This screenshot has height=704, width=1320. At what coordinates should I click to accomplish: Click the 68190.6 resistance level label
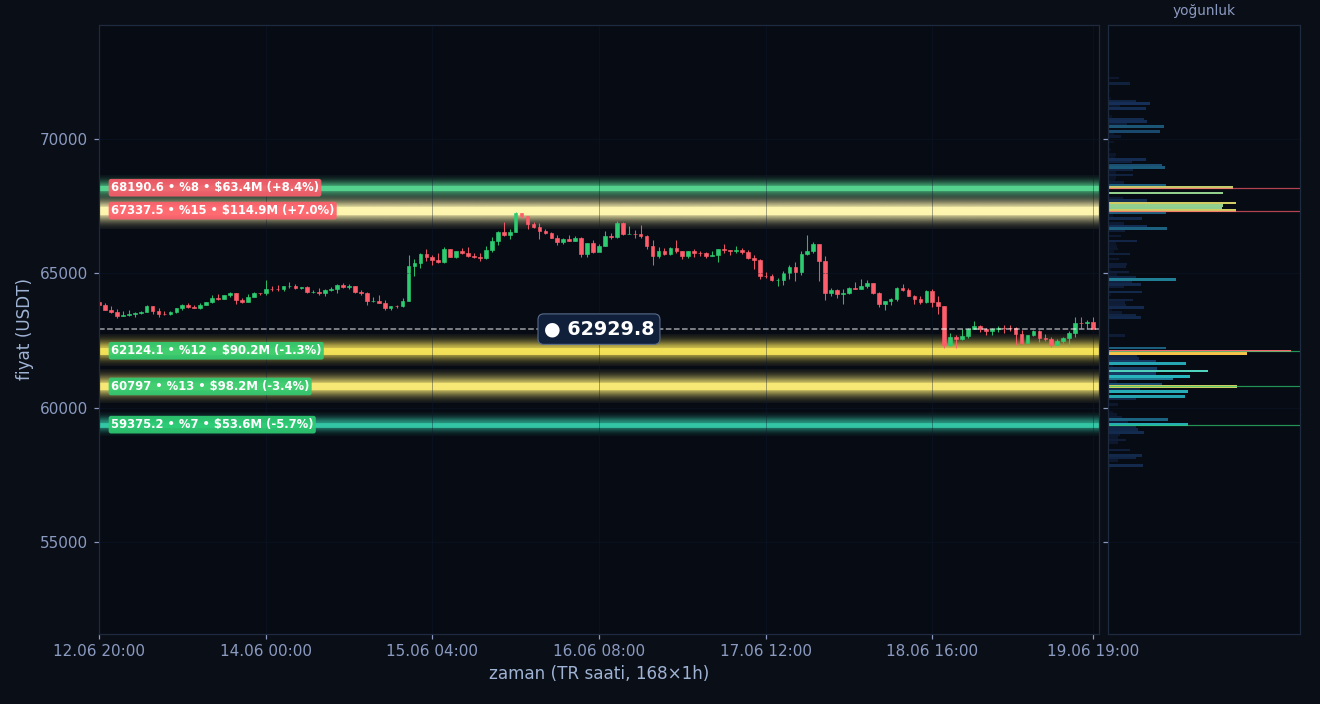pos(215,187)
